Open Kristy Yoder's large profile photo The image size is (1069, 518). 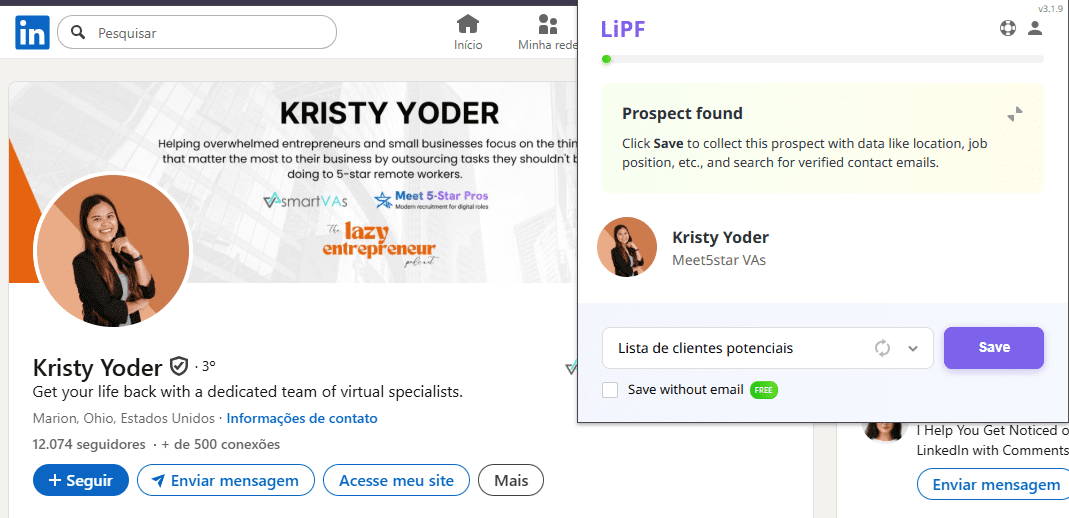point(112,250)
